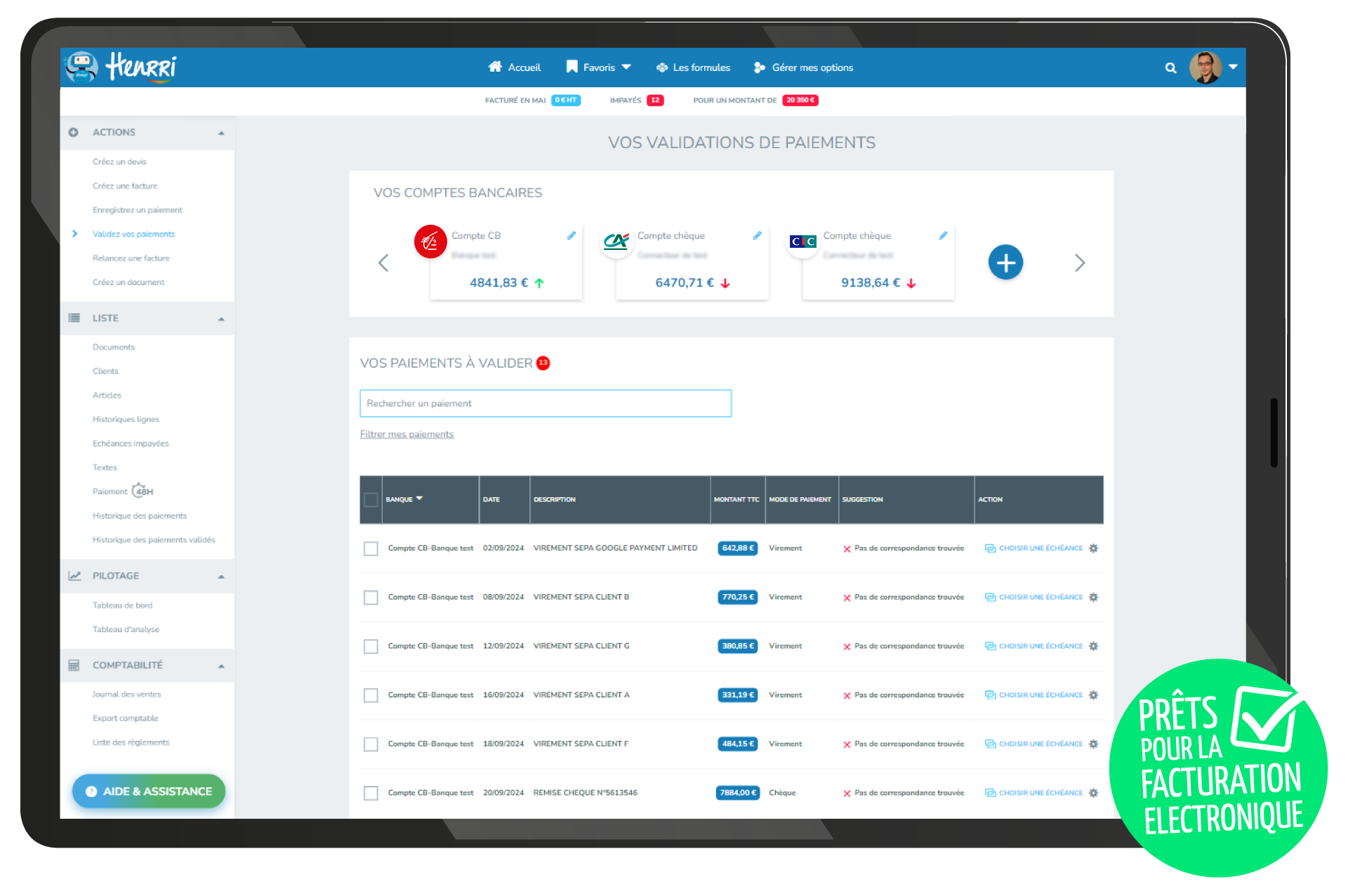Image resolution: width=1348 pixels, height=896 pixels.
Task: Edit the Compte CB account pencil icon
Action: coord(571,236)
